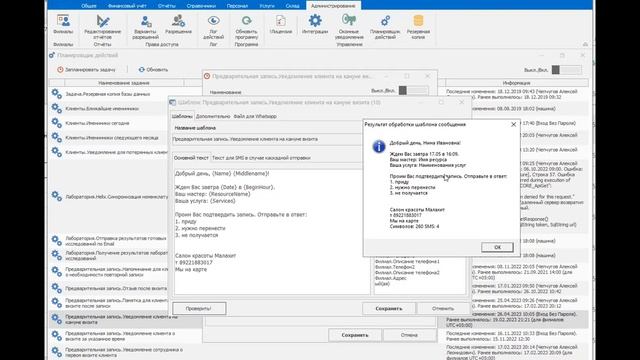Click the gear icon of Клиенты.Именинники следующего месяца
The image size is (640, 360).
point(57,138)
